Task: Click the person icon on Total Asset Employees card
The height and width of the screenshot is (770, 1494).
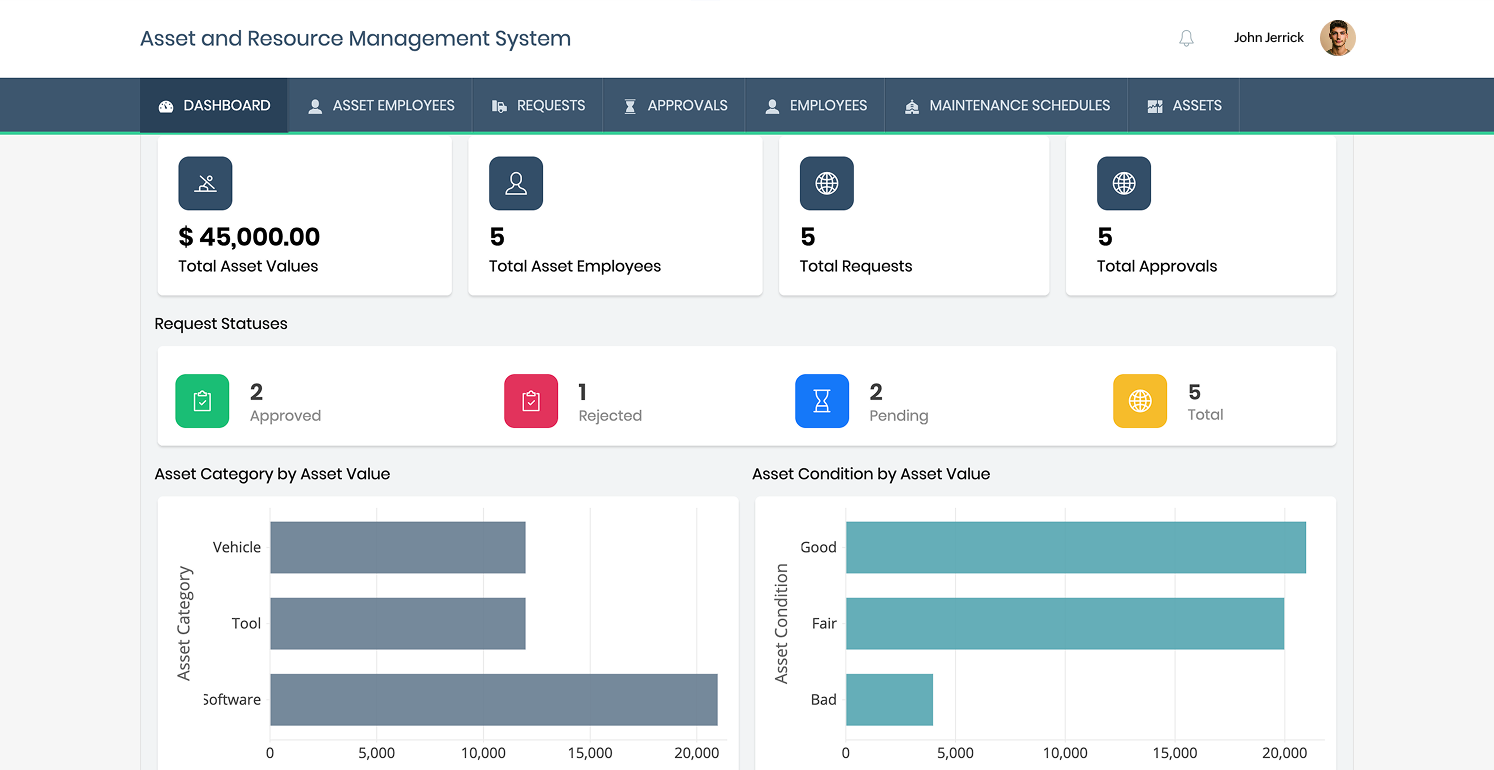Action: pos(516,183)
